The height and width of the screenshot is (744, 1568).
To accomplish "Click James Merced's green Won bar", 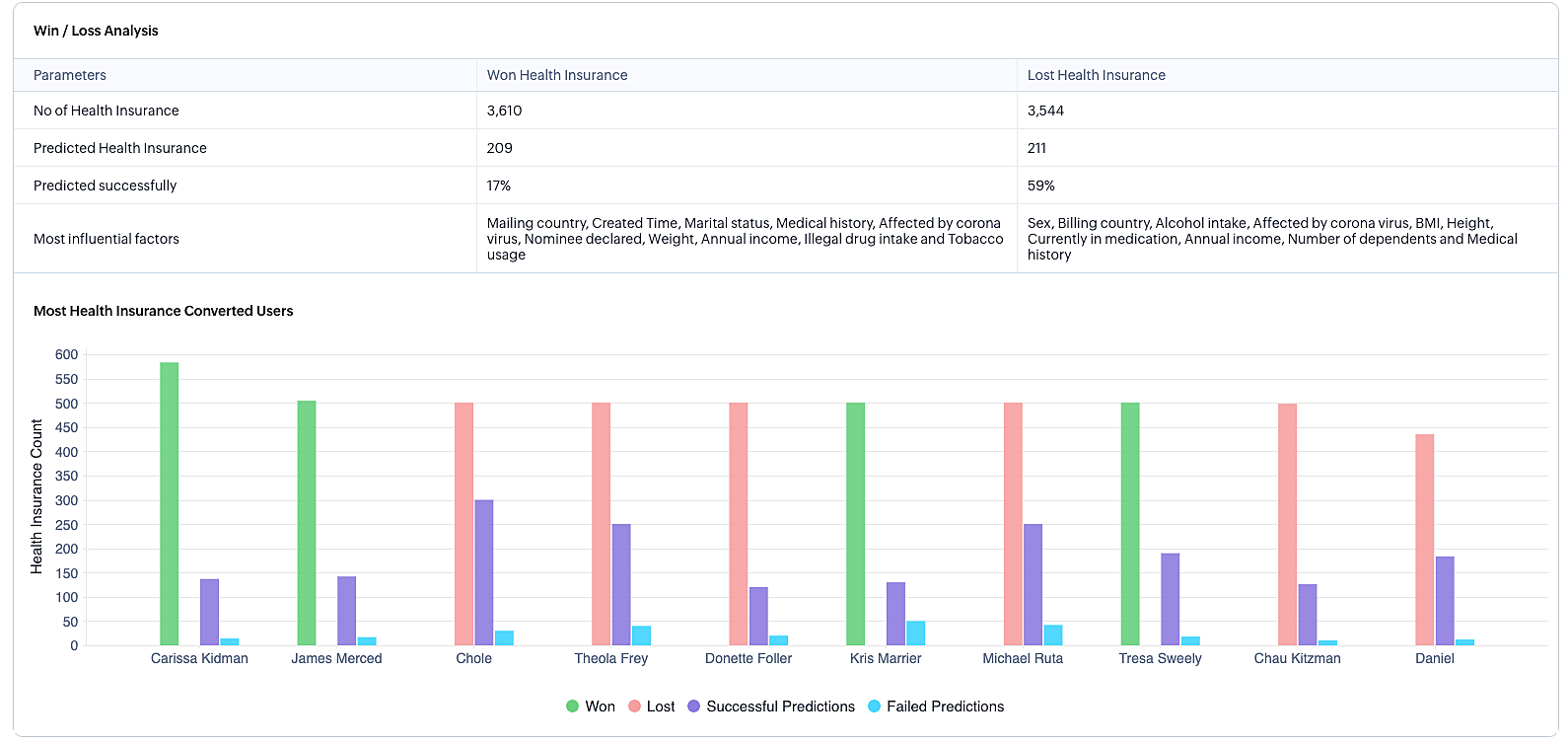I will coord(307,523).
